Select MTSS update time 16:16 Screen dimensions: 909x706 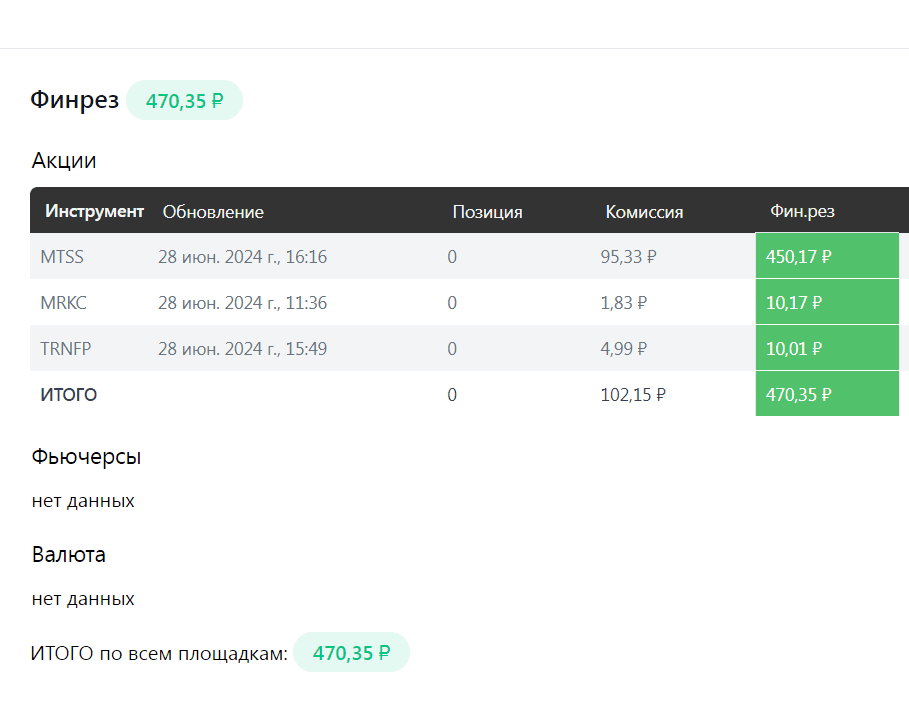242,256
